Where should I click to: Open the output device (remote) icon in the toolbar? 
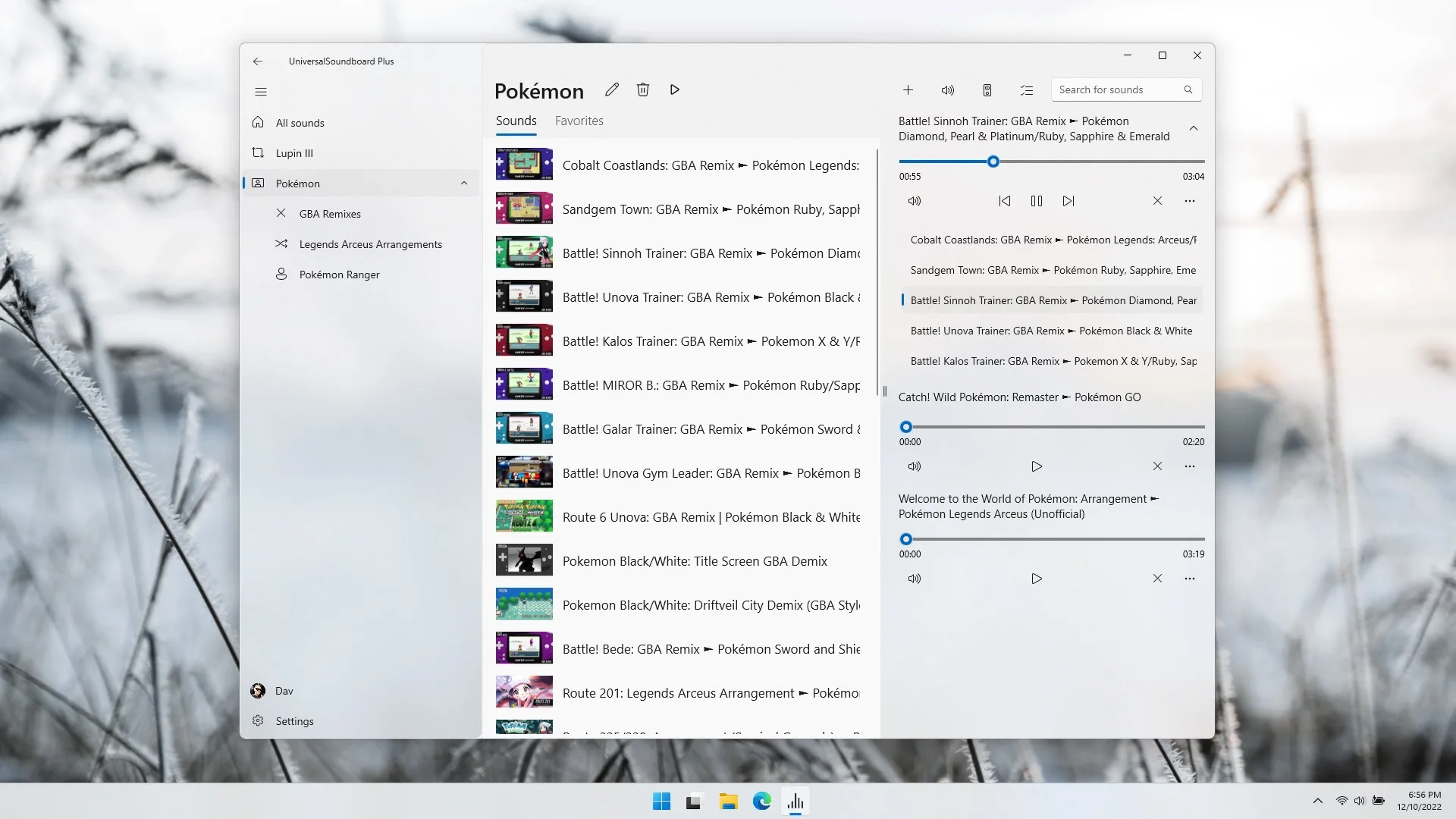coord(987,89)
